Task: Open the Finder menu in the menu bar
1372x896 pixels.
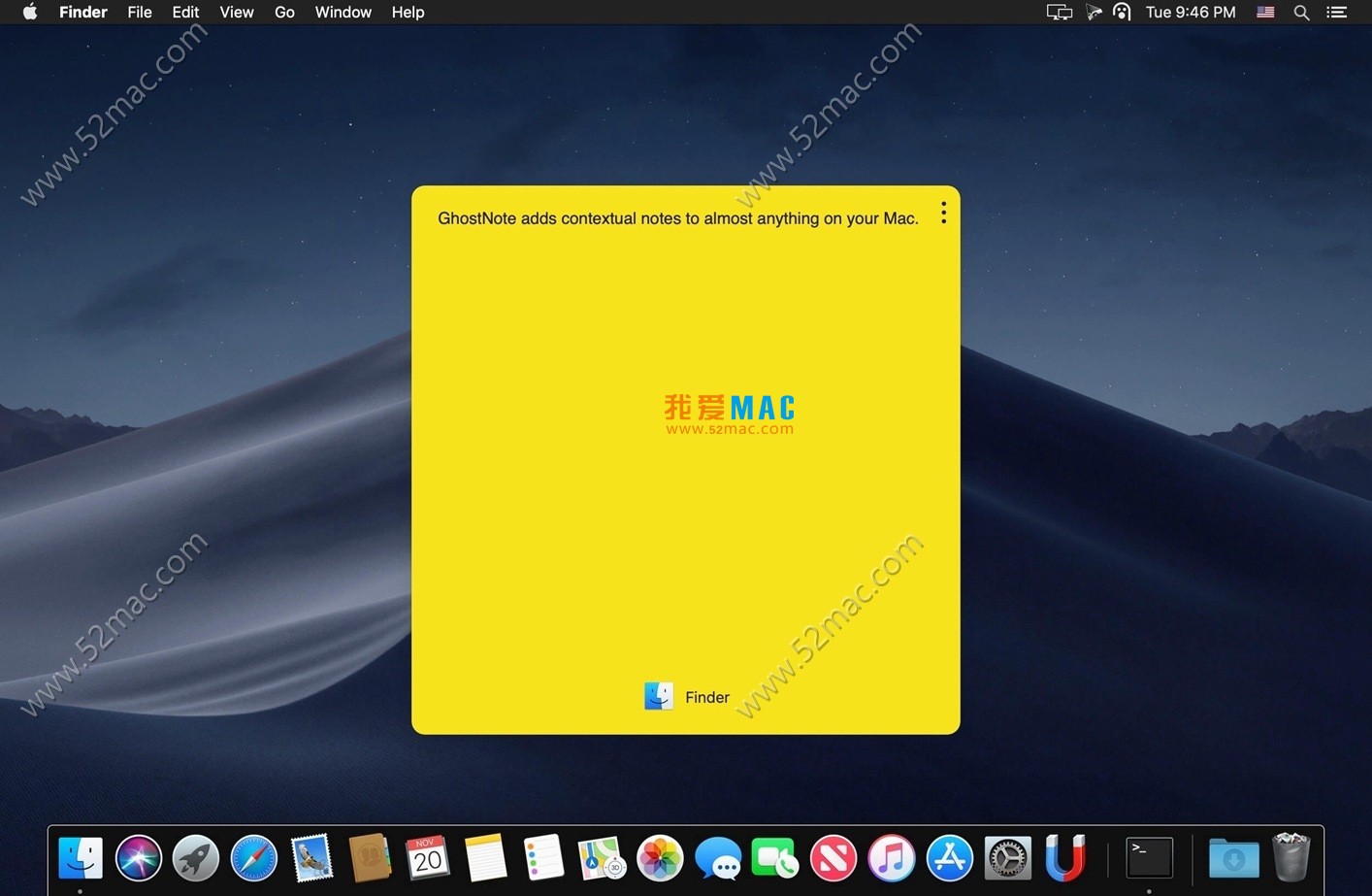Action: [x=83, y=12]
